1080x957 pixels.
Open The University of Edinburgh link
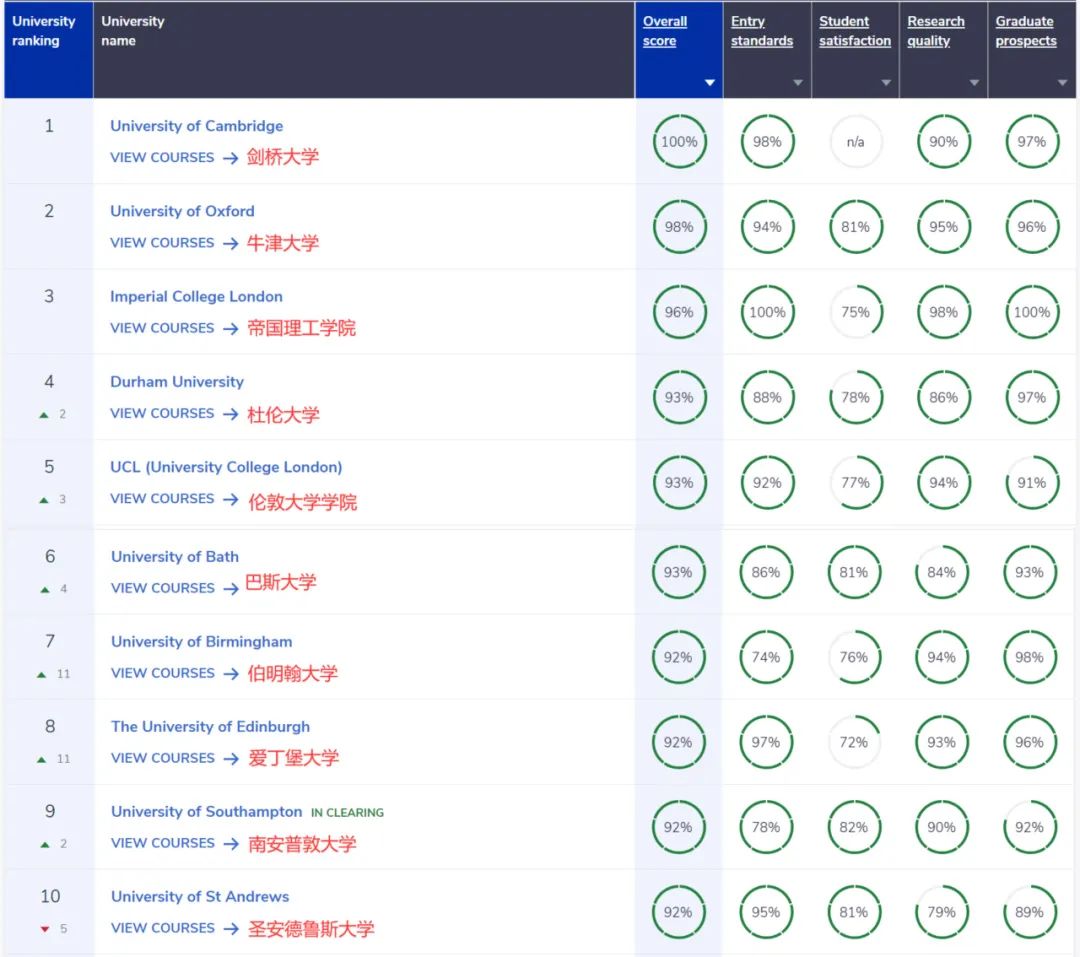pyautogui.click(x=210, y=727)
